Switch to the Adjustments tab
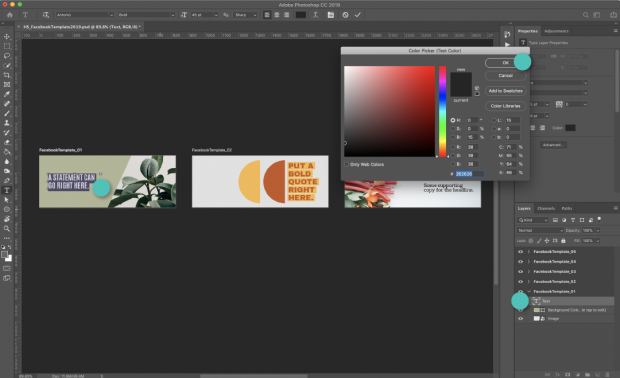Screen dimensions: 620x378 pos(556,31)
